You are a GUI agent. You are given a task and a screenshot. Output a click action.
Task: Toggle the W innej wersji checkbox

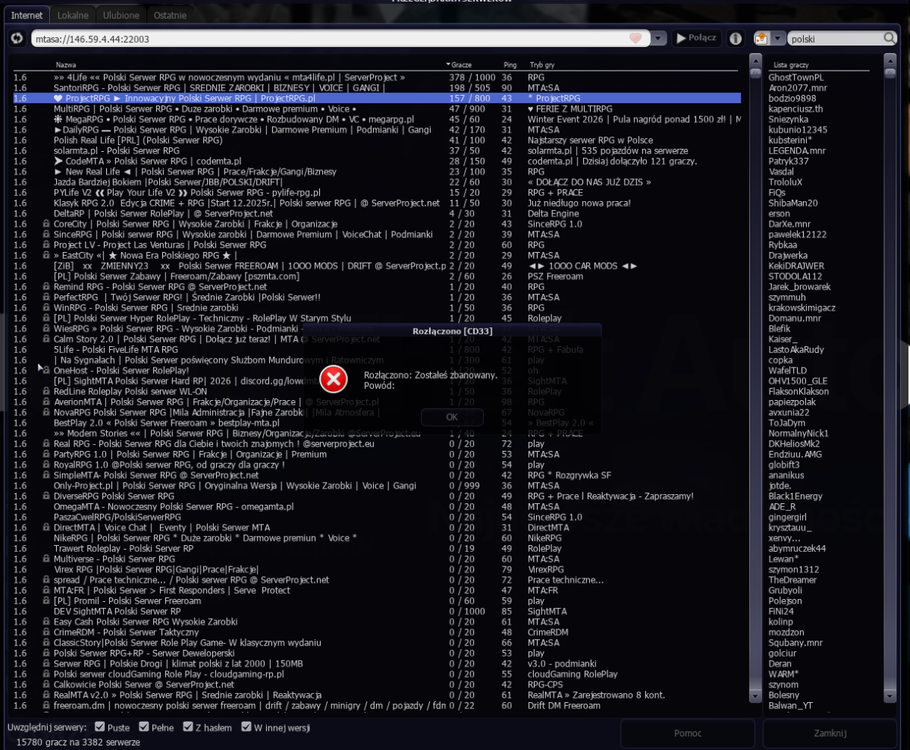(x=246, y=727)
